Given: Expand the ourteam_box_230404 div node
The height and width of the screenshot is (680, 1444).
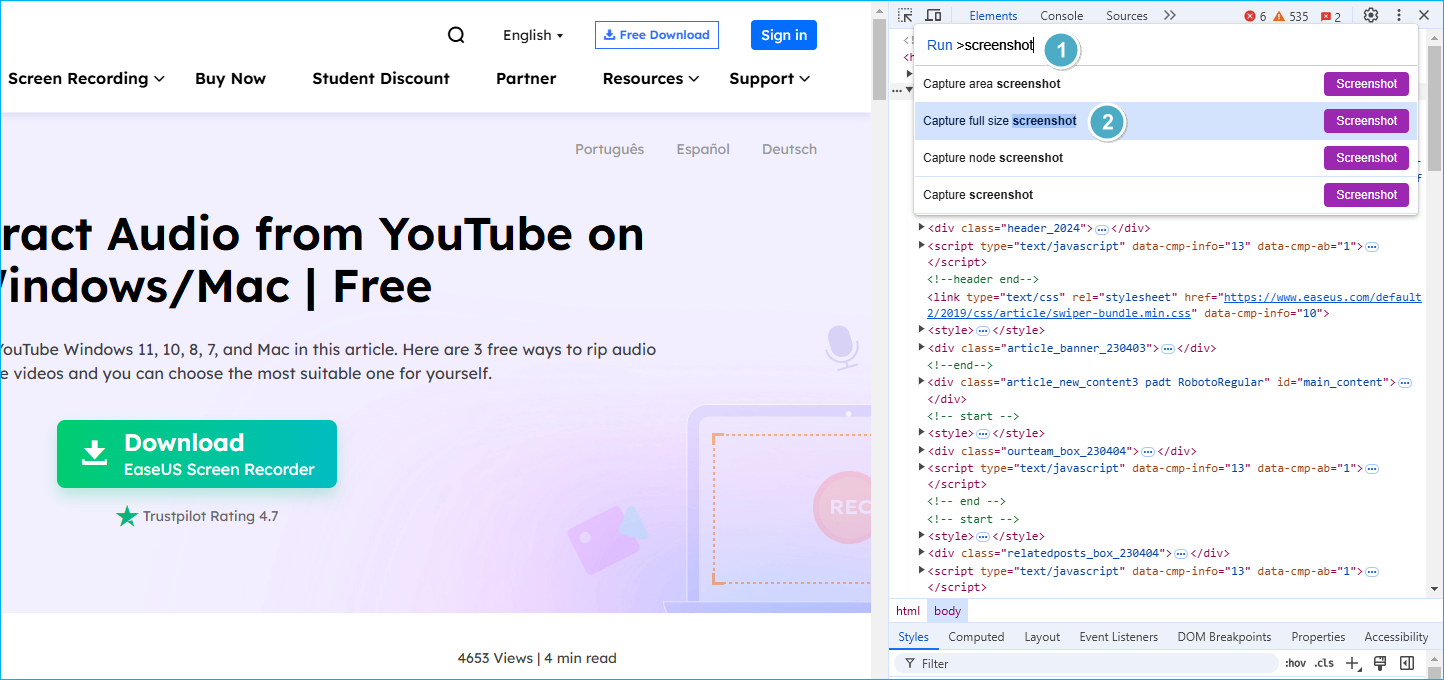Looking at the screenshot, I should [x=922, y=451].
